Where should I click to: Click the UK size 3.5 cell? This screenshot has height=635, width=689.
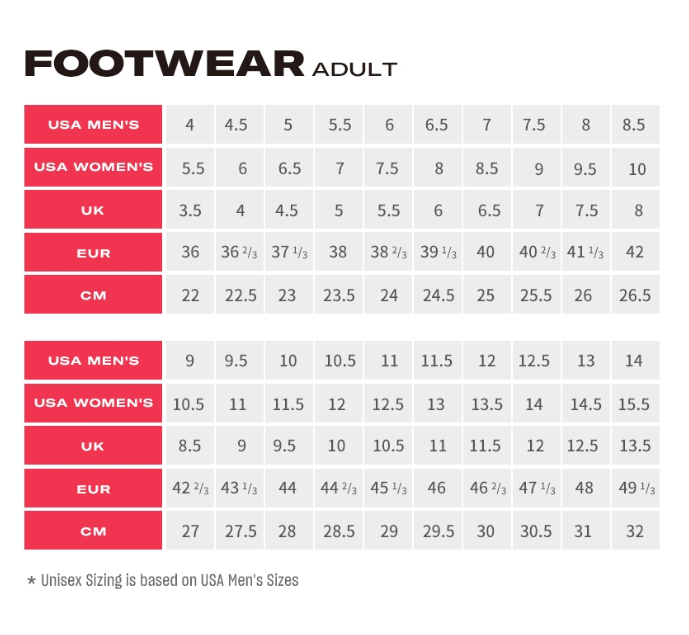(x=190, y=211)
